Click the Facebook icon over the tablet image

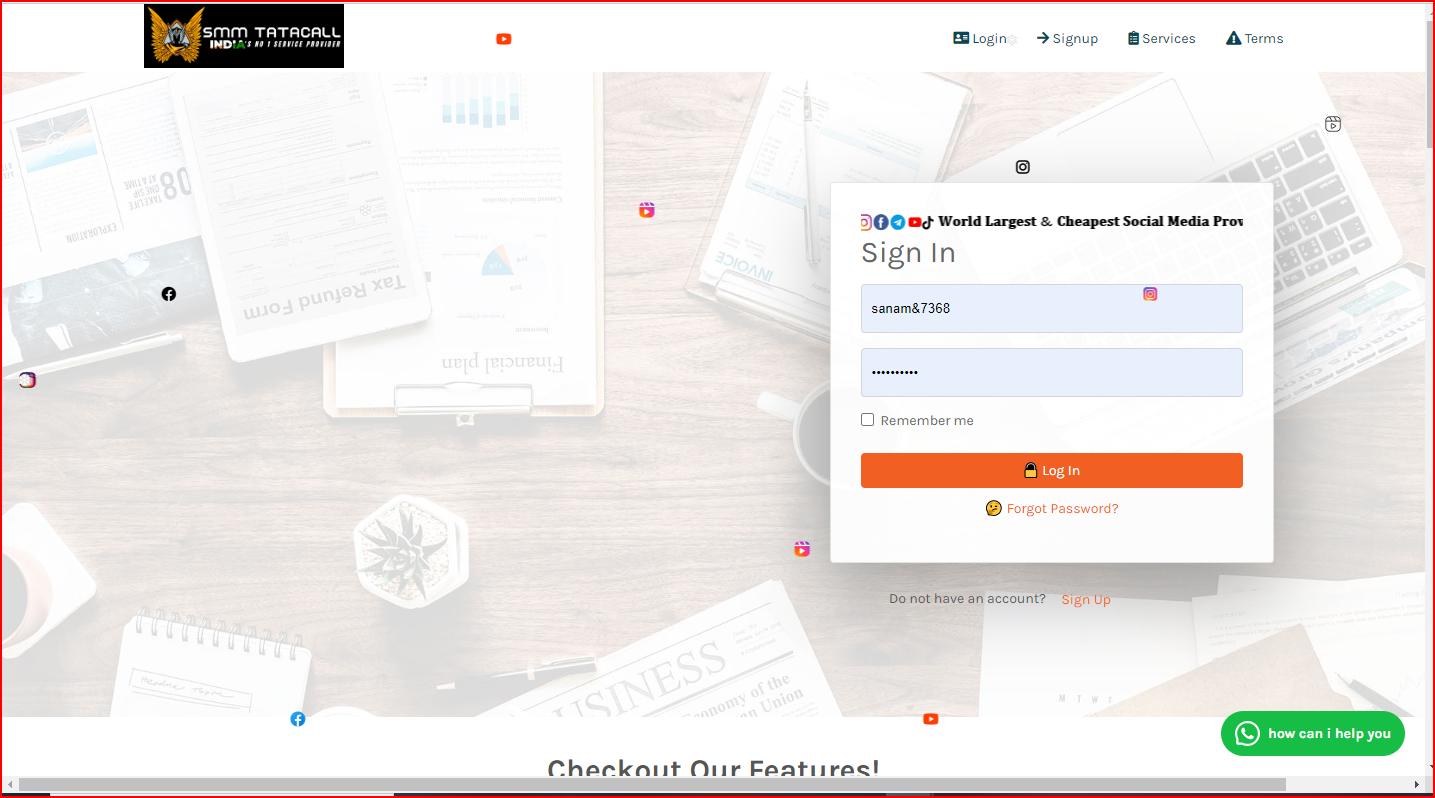(169, 294)
